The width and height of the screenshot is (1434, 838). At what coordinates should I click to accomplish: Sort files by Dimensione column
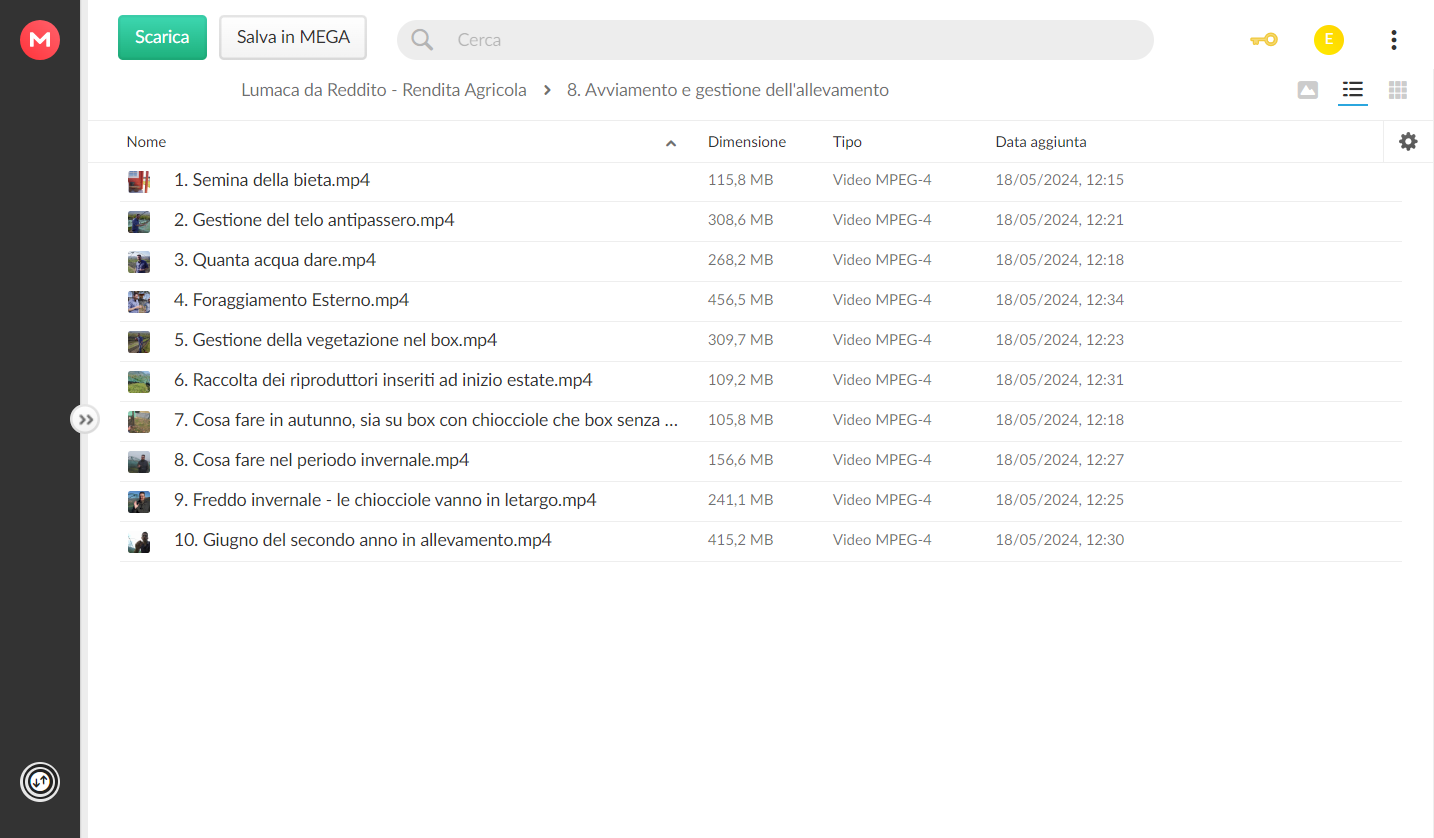[747, 142]
